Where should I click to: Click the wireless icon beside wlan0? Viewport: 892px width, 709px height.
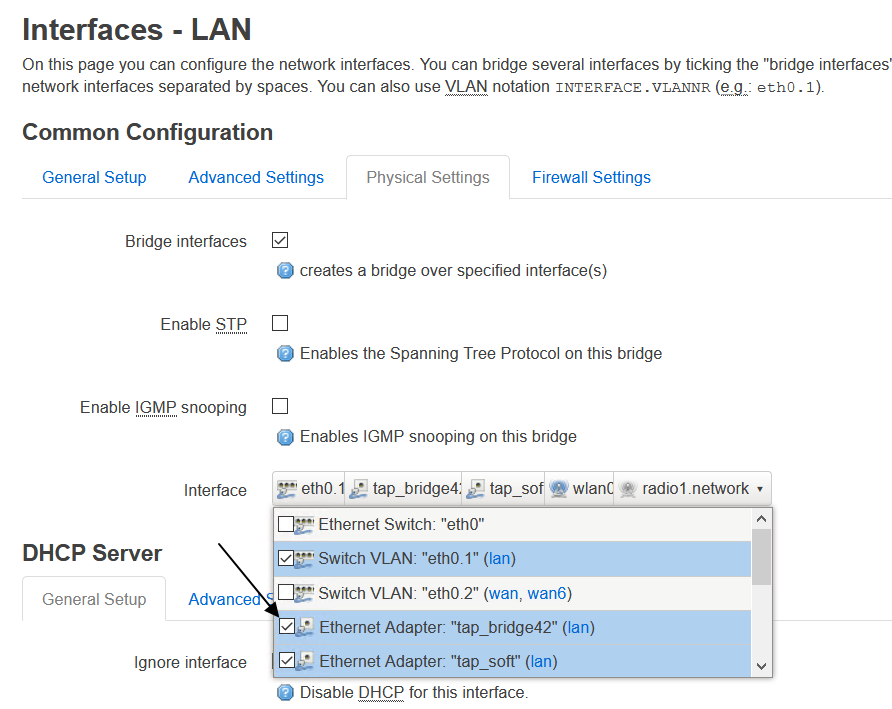coord(561,488)
